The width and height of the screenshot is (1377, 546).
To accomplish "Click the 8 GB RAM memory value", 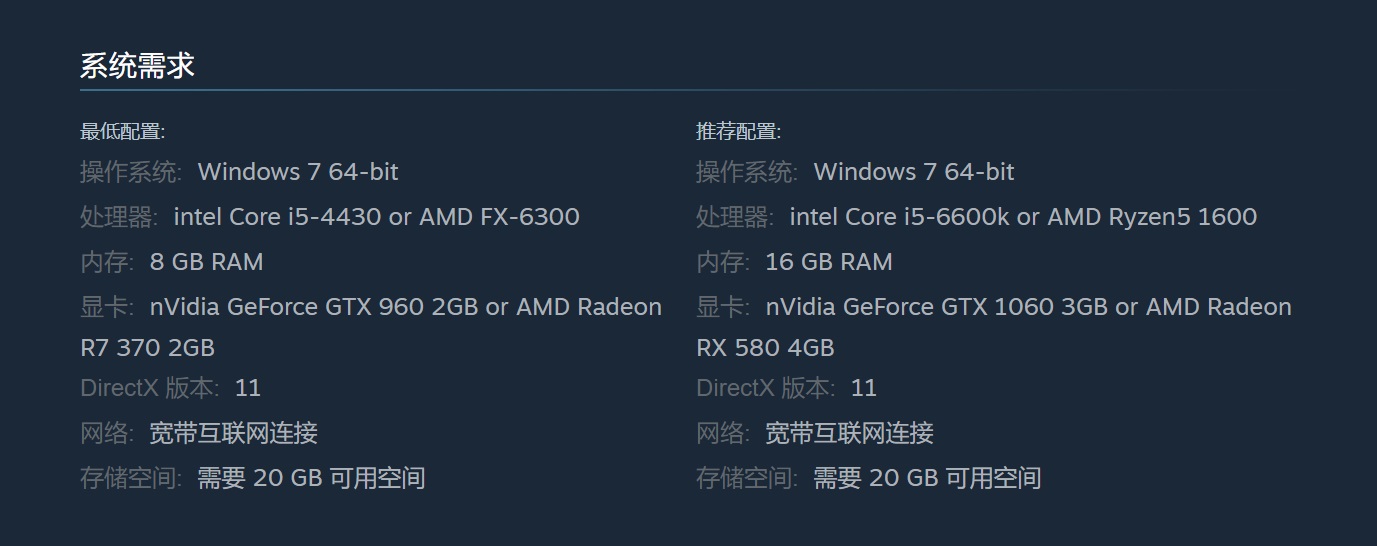I will (206, 262).
